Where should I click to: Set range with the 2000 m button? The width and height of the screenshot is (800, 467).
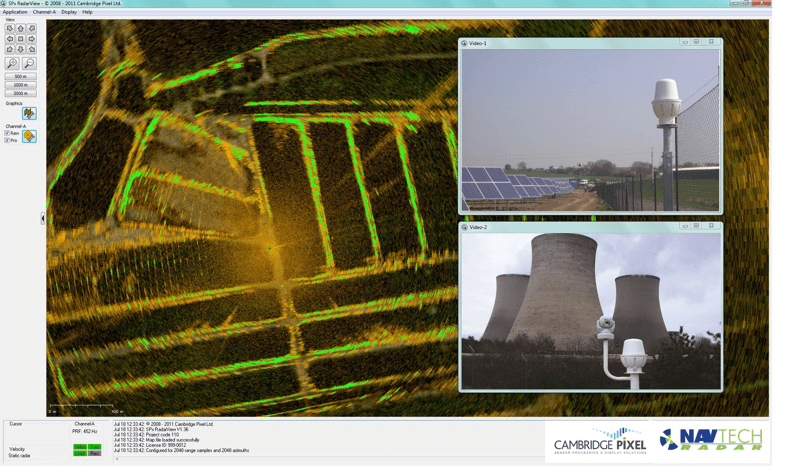pos(20,94)
